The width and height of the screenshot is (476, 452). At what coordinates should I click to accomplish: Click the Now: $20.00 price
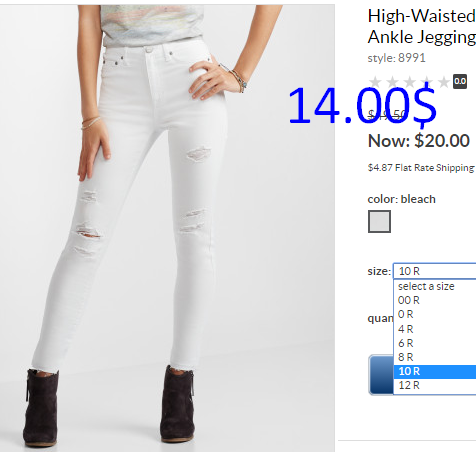(419, 141)
